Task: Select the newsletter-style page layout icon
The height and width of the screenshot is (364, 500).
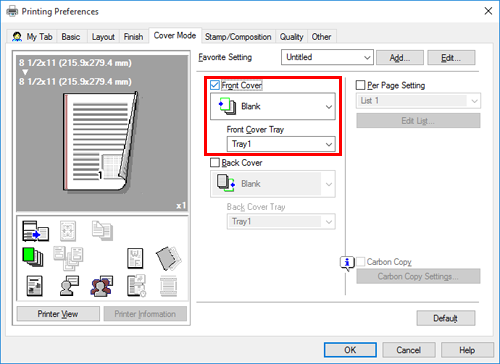Action: (34, 286)
